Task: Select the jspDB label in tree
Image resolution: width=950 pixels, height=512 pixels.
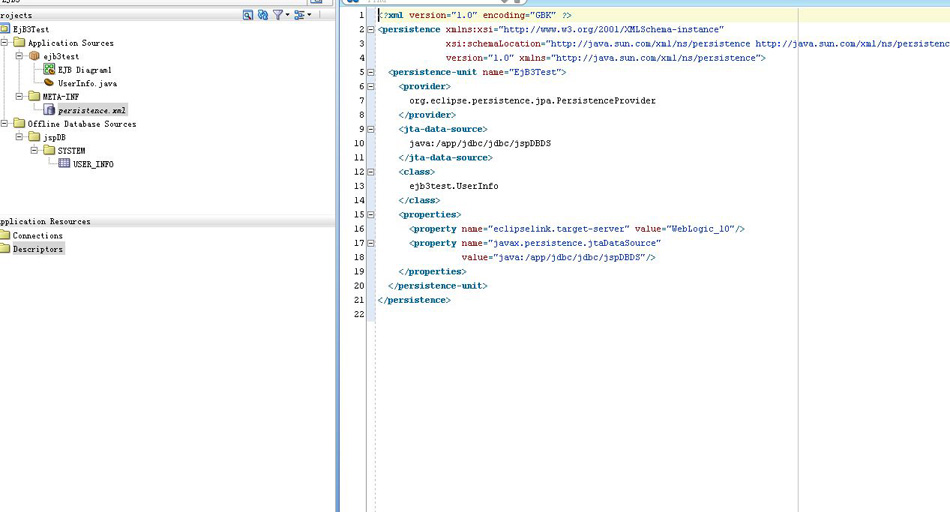Action: click(54, 138)
